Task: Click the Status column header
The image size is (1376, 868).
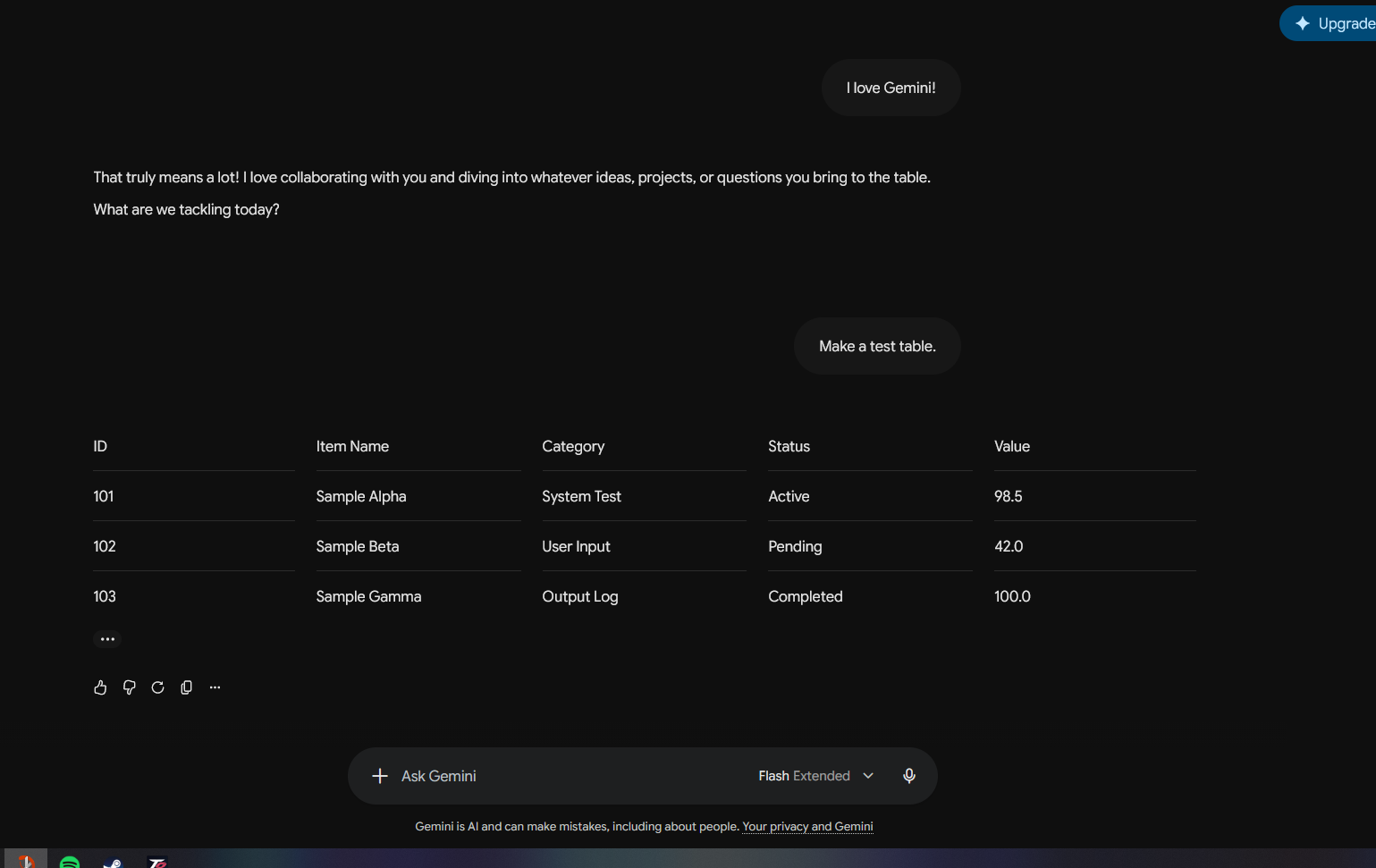Action: pyautogui.click(x=789, y=446)
